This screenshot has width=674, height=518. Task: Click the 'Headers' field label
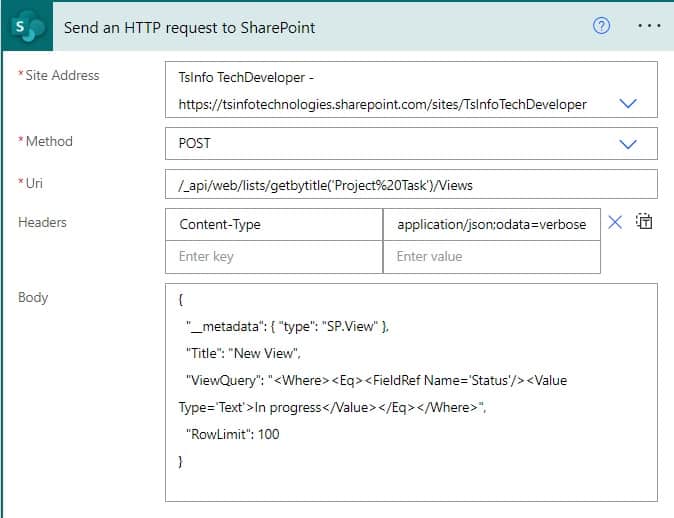pos(42,222)
